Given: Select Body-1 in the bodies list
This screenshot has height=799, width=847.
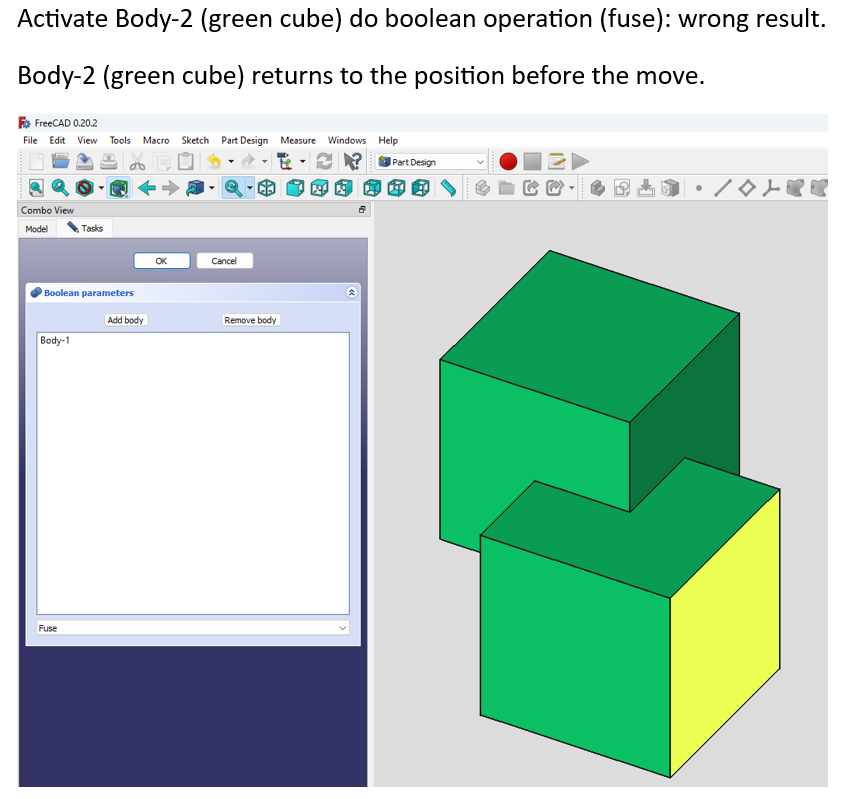Looking at the screenshot, I should [x=55, y=340].
